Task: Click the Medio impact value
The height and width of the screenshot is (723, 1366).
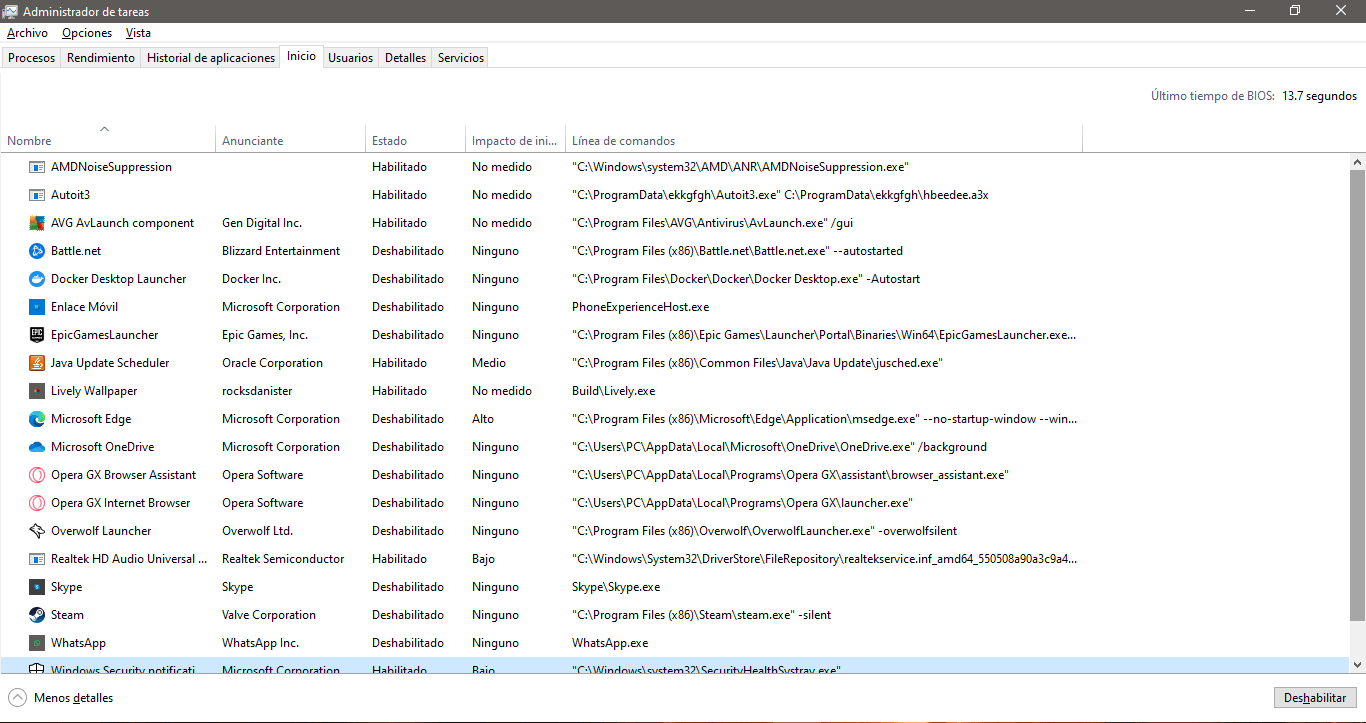Action: 489,363
